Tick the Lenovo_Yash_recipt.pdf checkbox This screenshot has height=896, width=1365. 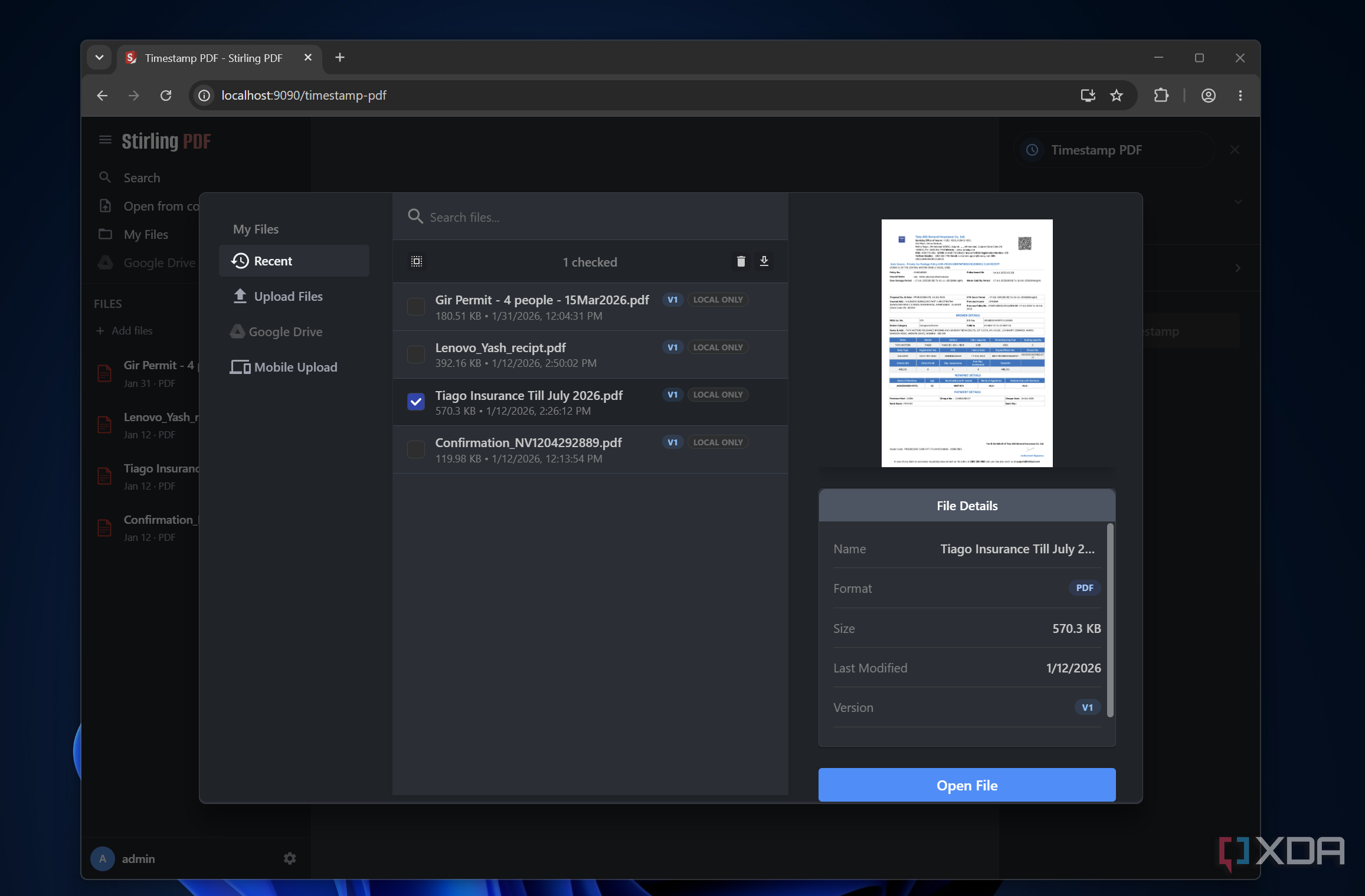pyautogui.click(x=416, y=354)
